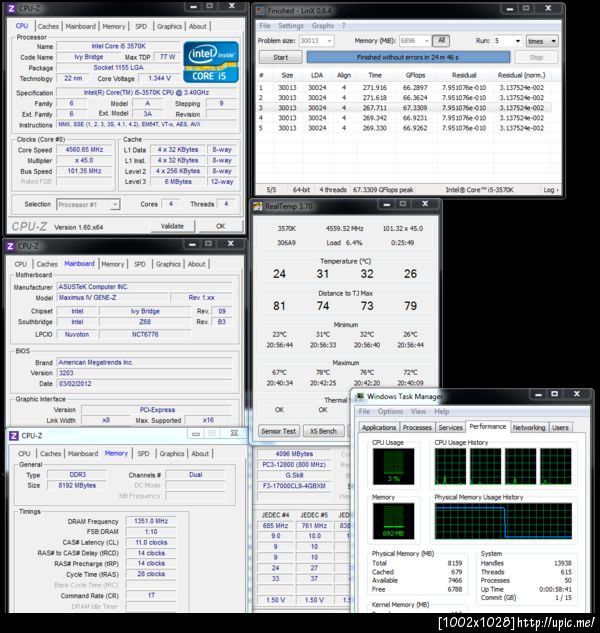This screenshot has height=633, width=600.
Task: Click the Mainboard CPU-Z window title icon
Action: (x=10, y=246)
